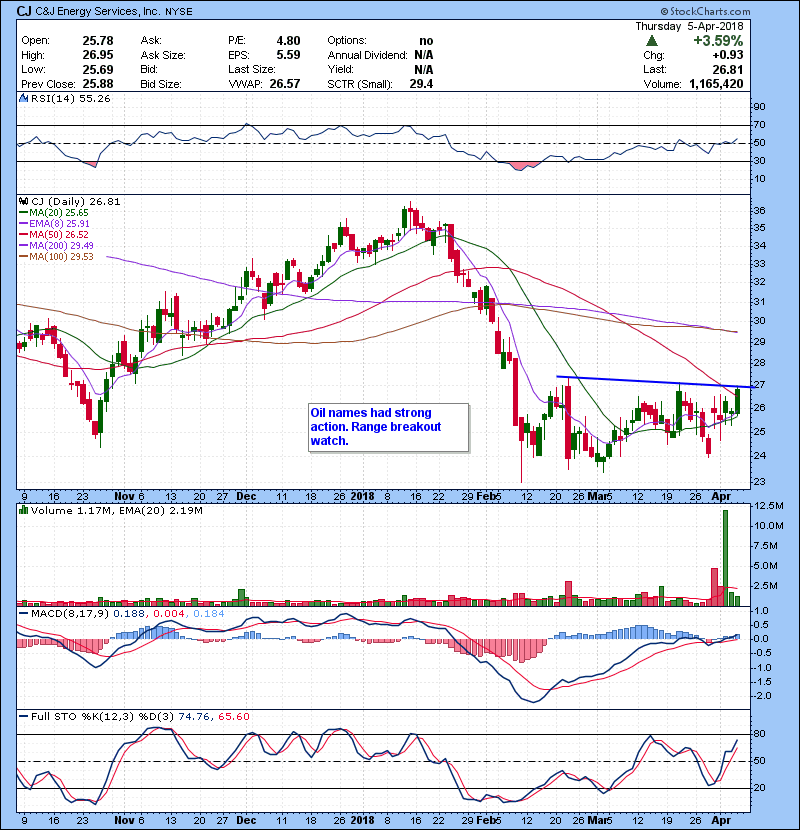Click the candlestick icon beside CJ (Daily)
This screenshot has height=830, width=800.
click(23, 202)
